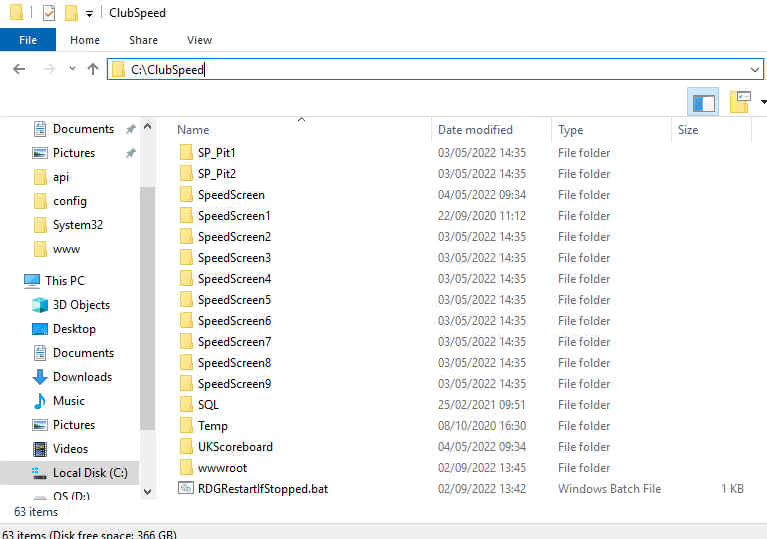Click the New folder quick access icon
The width and height of the screenshot is (767, 539).
tap(71, 13)
